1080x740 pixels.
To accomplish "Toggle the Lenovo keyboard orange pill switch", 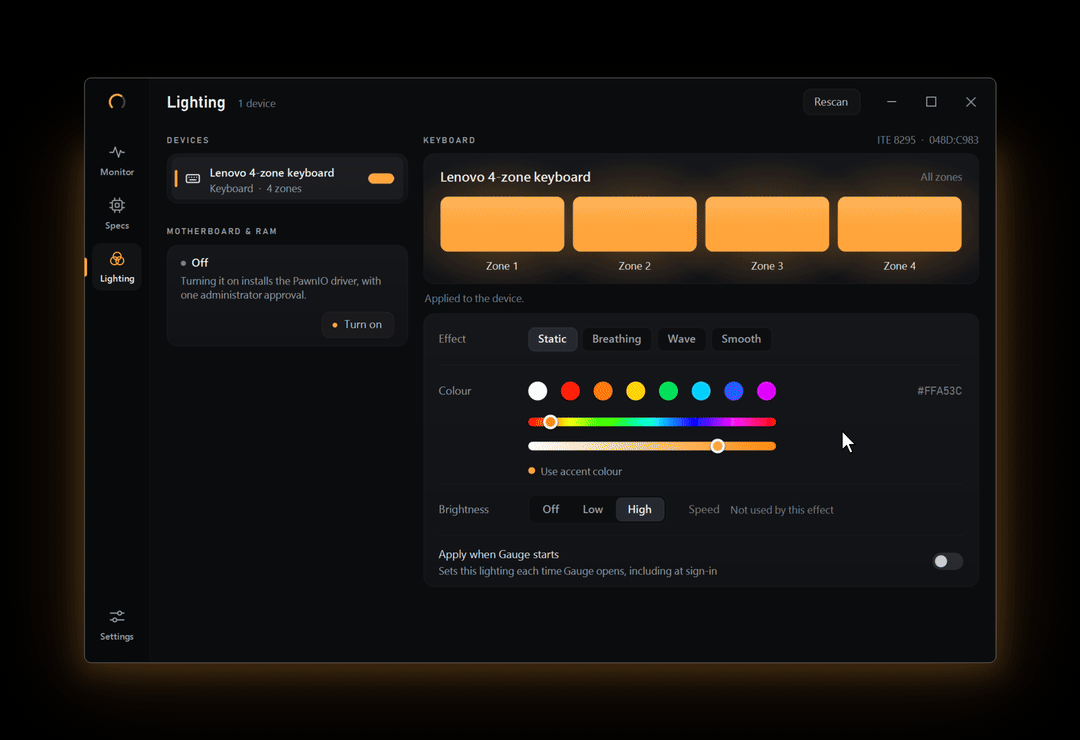I will tap(381, 178).
